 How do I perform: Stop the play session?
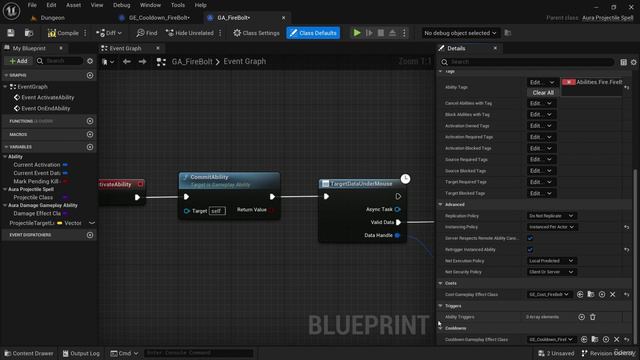pos(381,33)
